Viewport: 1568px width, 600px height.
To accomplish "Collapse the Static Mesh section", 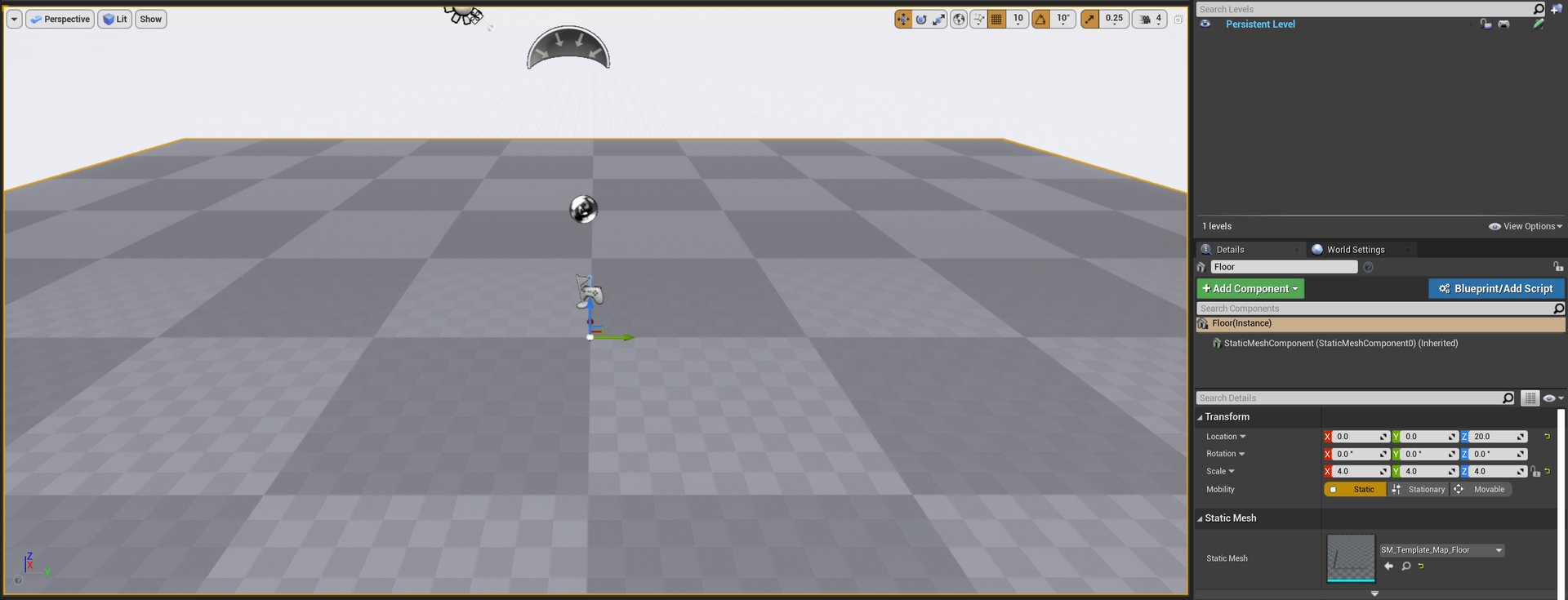I will point(1200,518).
